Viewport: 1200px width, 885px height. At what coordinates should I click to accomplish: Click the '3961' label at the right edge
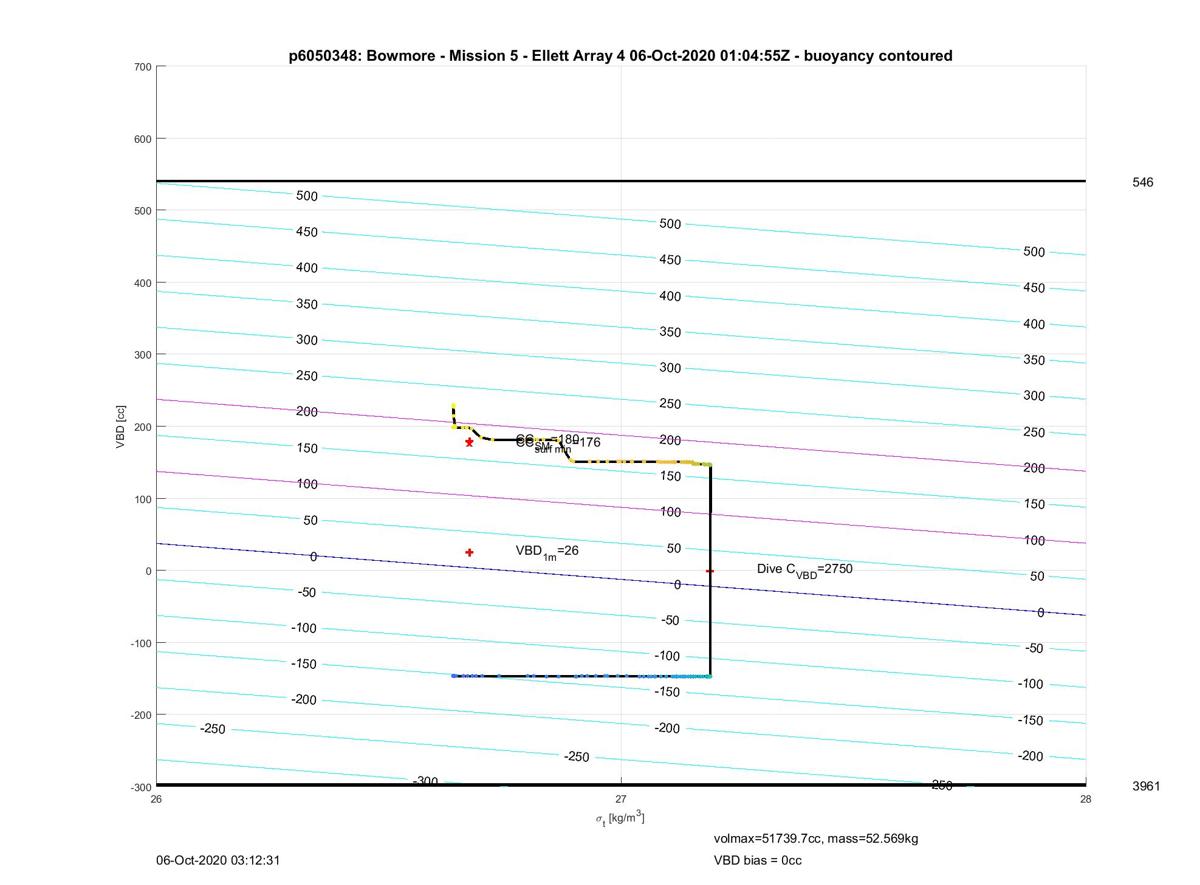pyautogui.click(x=1146, y=786)
